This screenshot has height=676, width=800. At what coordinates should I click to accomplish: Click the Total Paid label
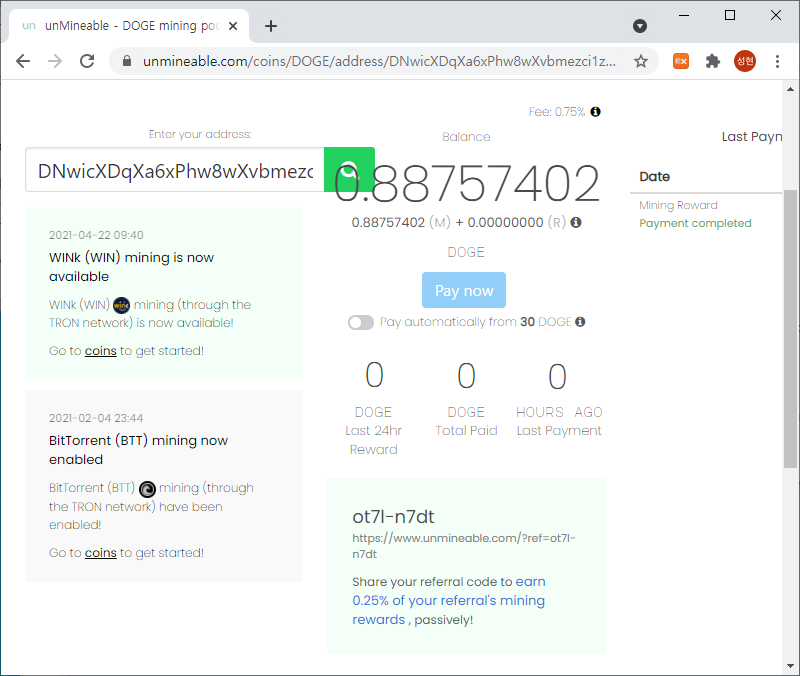[x=466, y=431]
